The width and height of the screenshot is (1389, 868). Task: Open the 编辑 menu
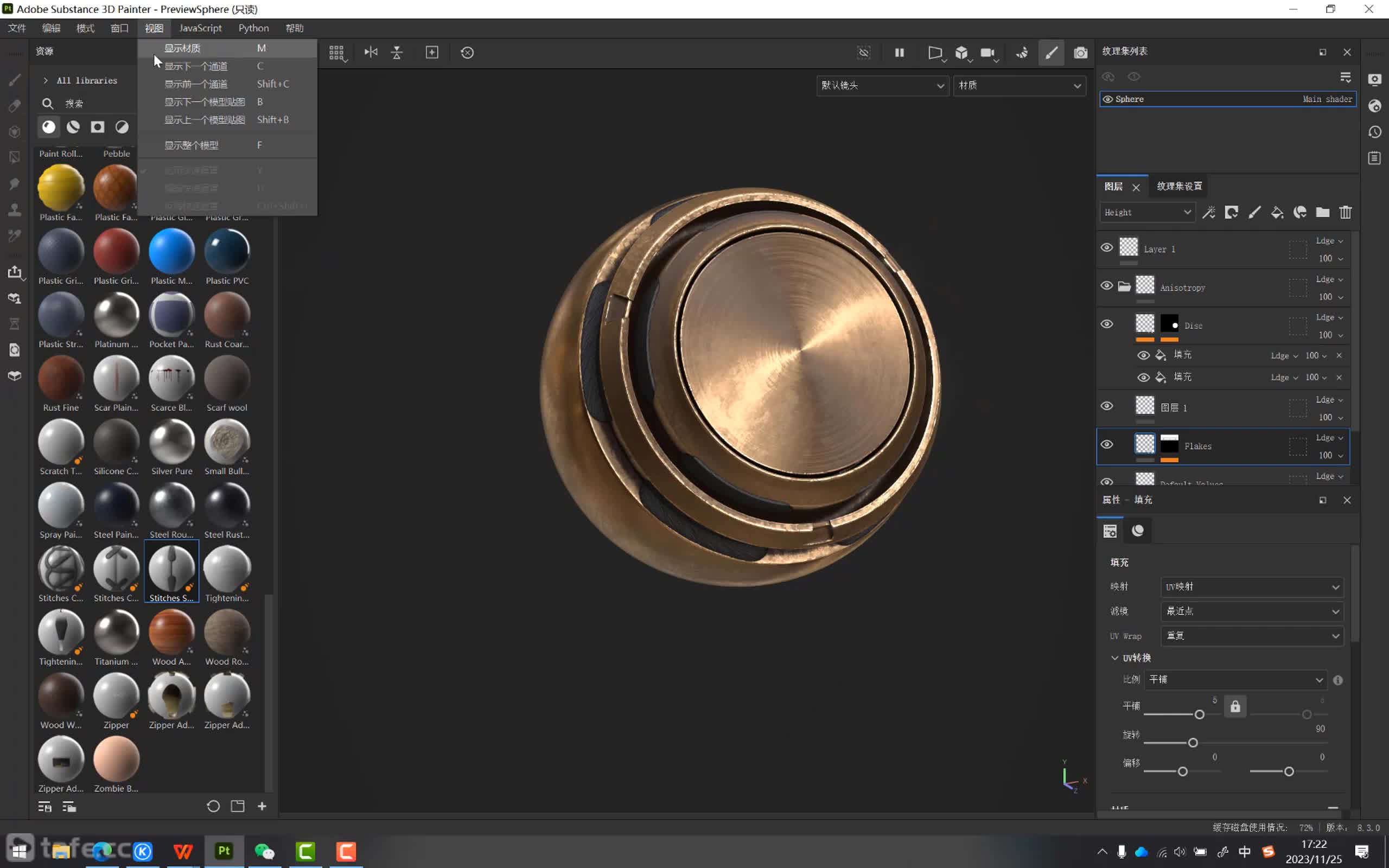[51, 28]
